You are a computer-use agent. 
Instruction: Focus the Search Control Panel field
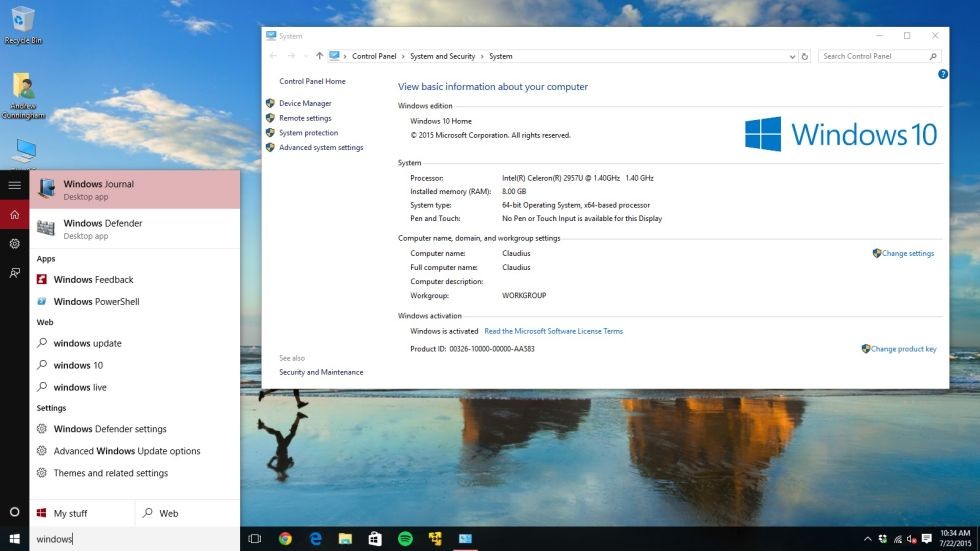tap(879, 56)
